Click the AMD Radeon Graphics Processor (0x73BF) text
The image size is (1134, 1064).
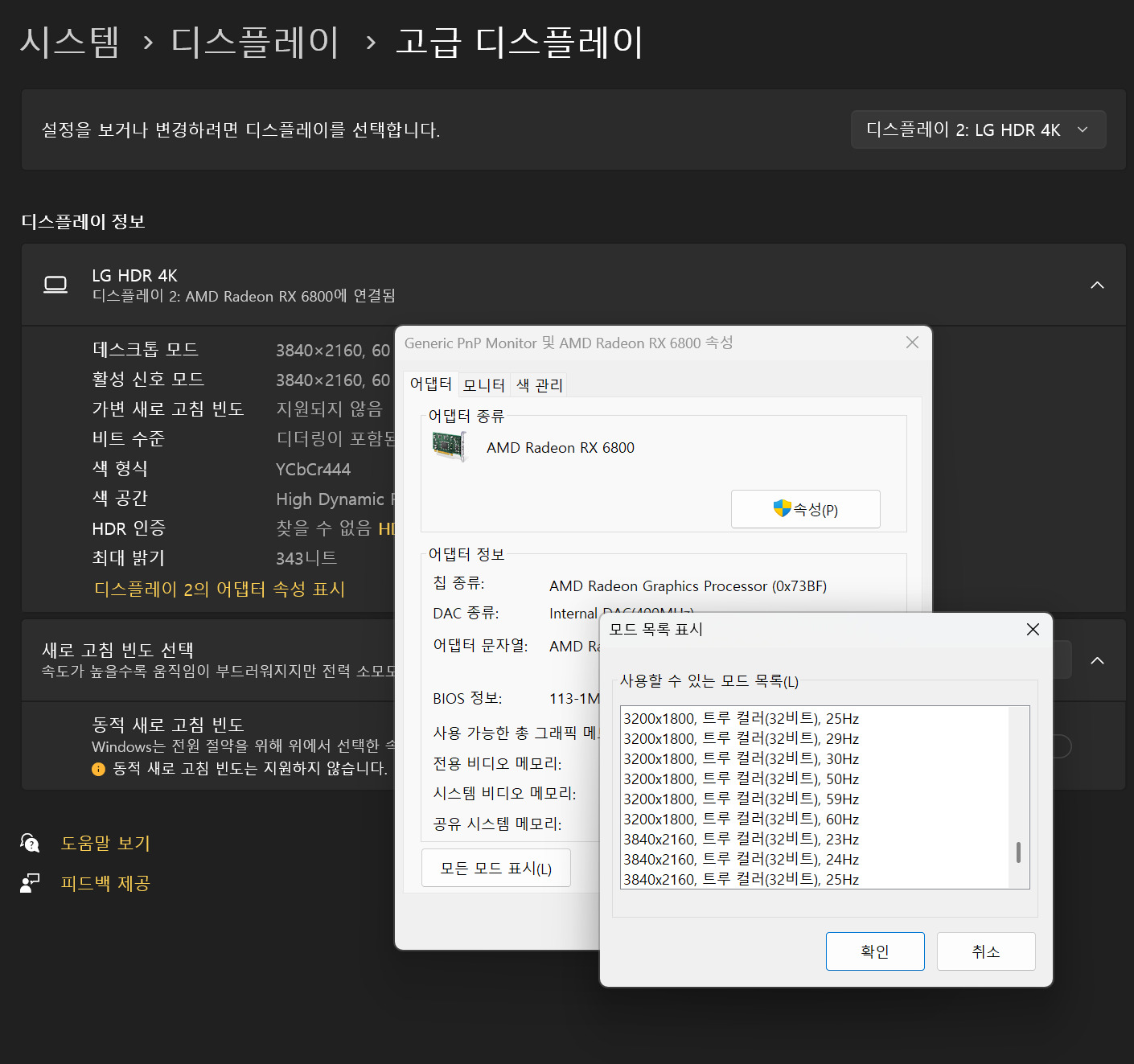click(x=688, y=586)
